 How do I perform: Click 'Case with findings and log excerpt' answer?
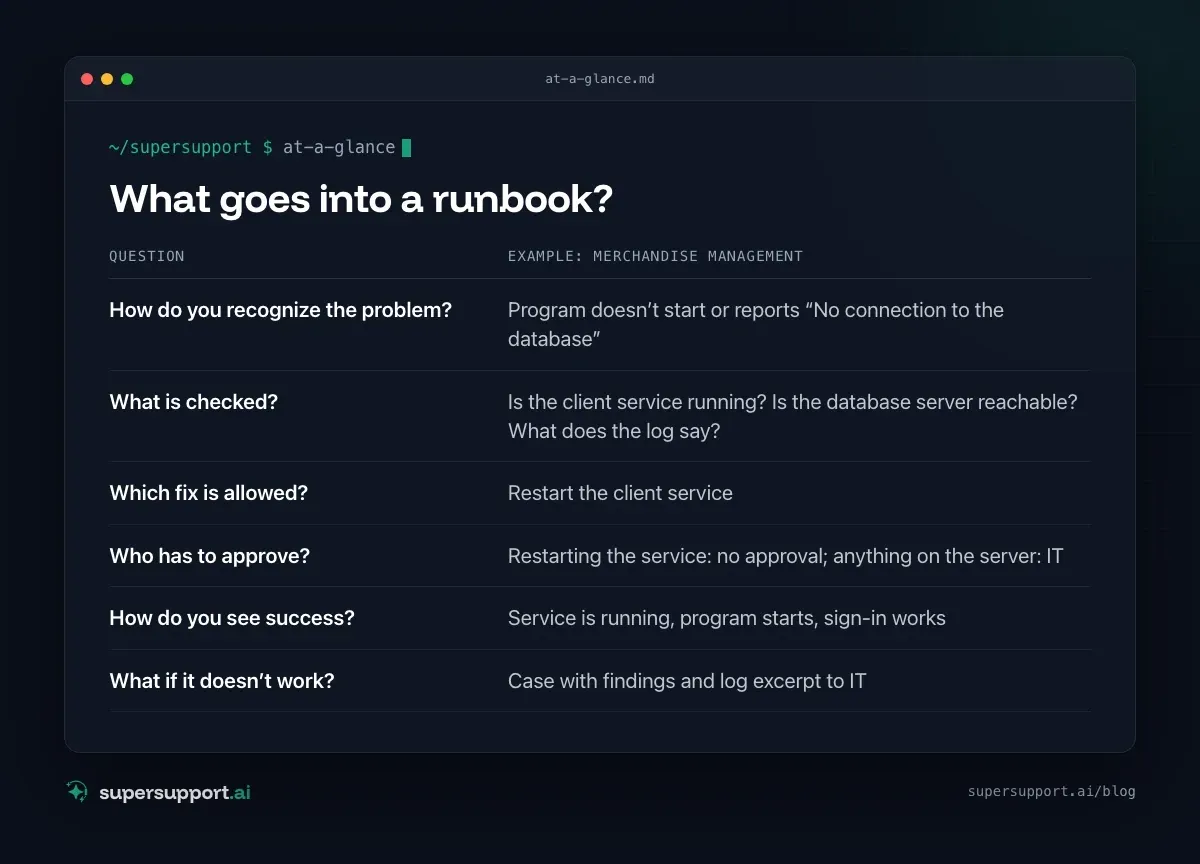click(x=687, y=681)
